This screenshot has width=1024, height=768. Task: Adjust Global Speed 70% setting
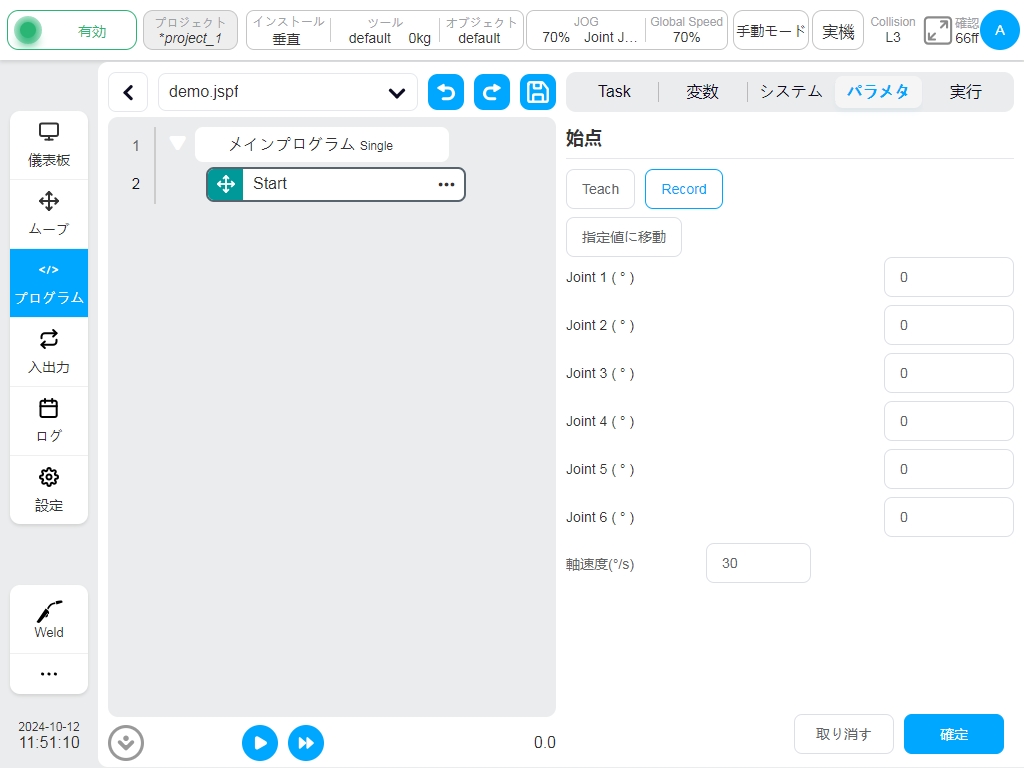[686, 30]
